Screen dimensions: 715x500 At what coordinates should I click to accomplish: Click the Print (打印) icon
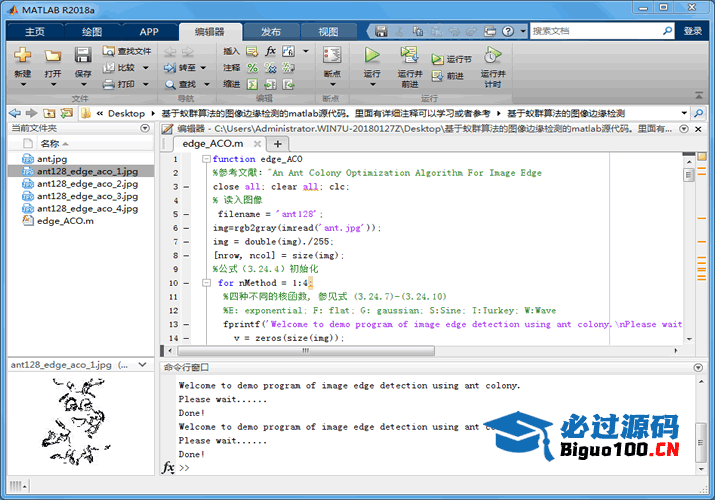click(x=109, y=84)
